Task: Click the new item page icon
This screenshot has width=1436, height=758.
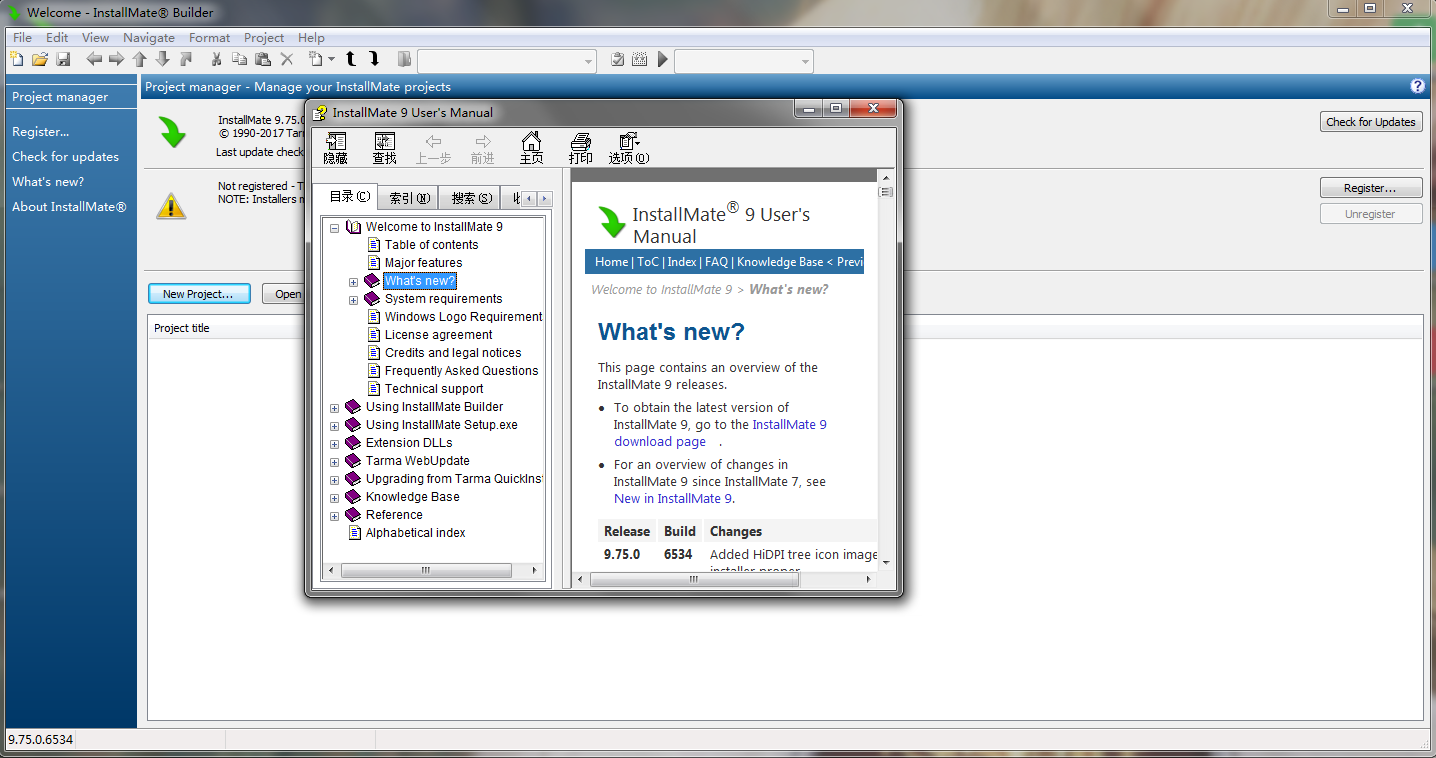Action: (x=315, y=60)
